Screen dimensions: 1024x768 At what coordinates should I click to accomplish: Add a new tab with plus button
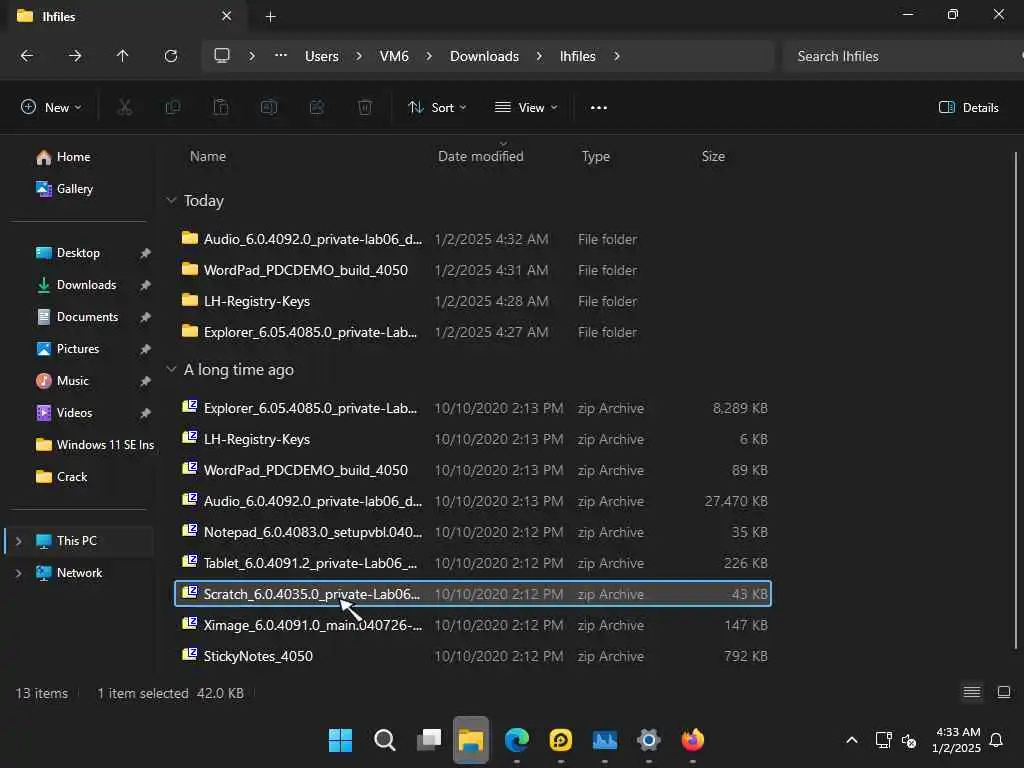pyautogui.click(x=270, y=16)
